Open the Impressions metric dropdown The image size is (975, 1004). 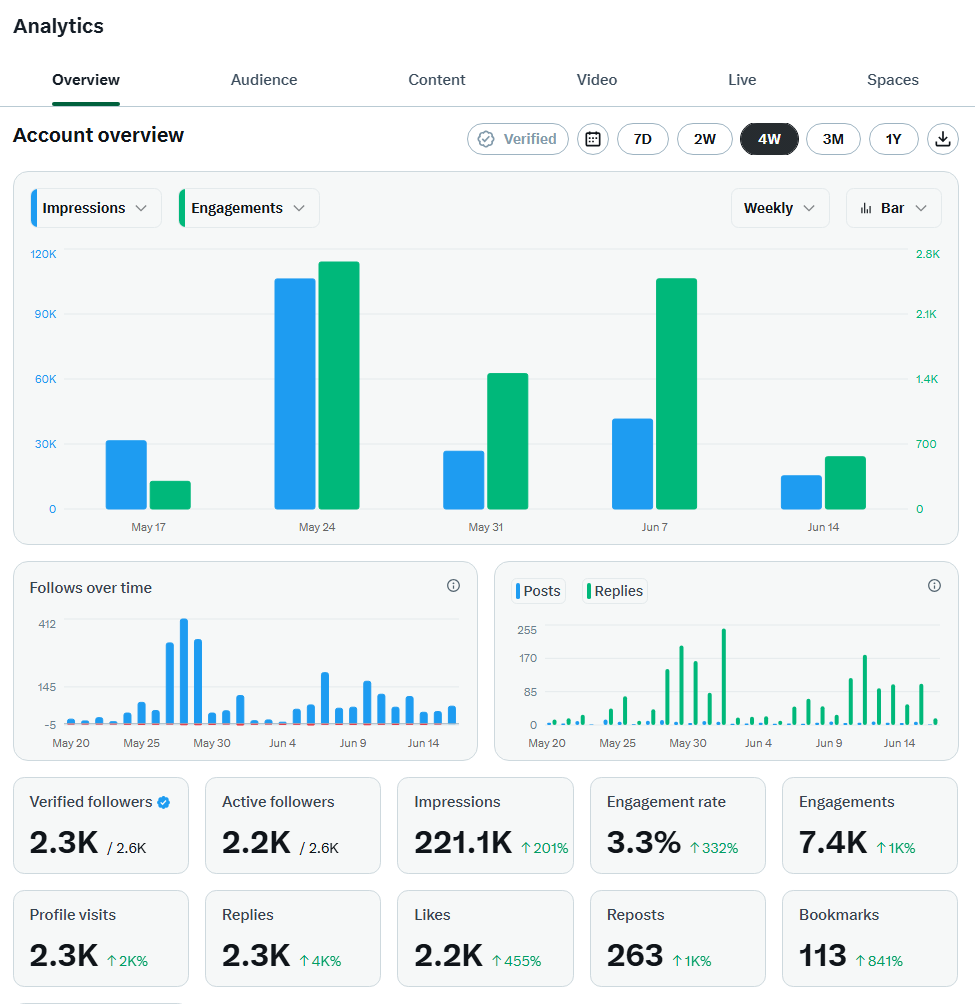click(96, 208)
